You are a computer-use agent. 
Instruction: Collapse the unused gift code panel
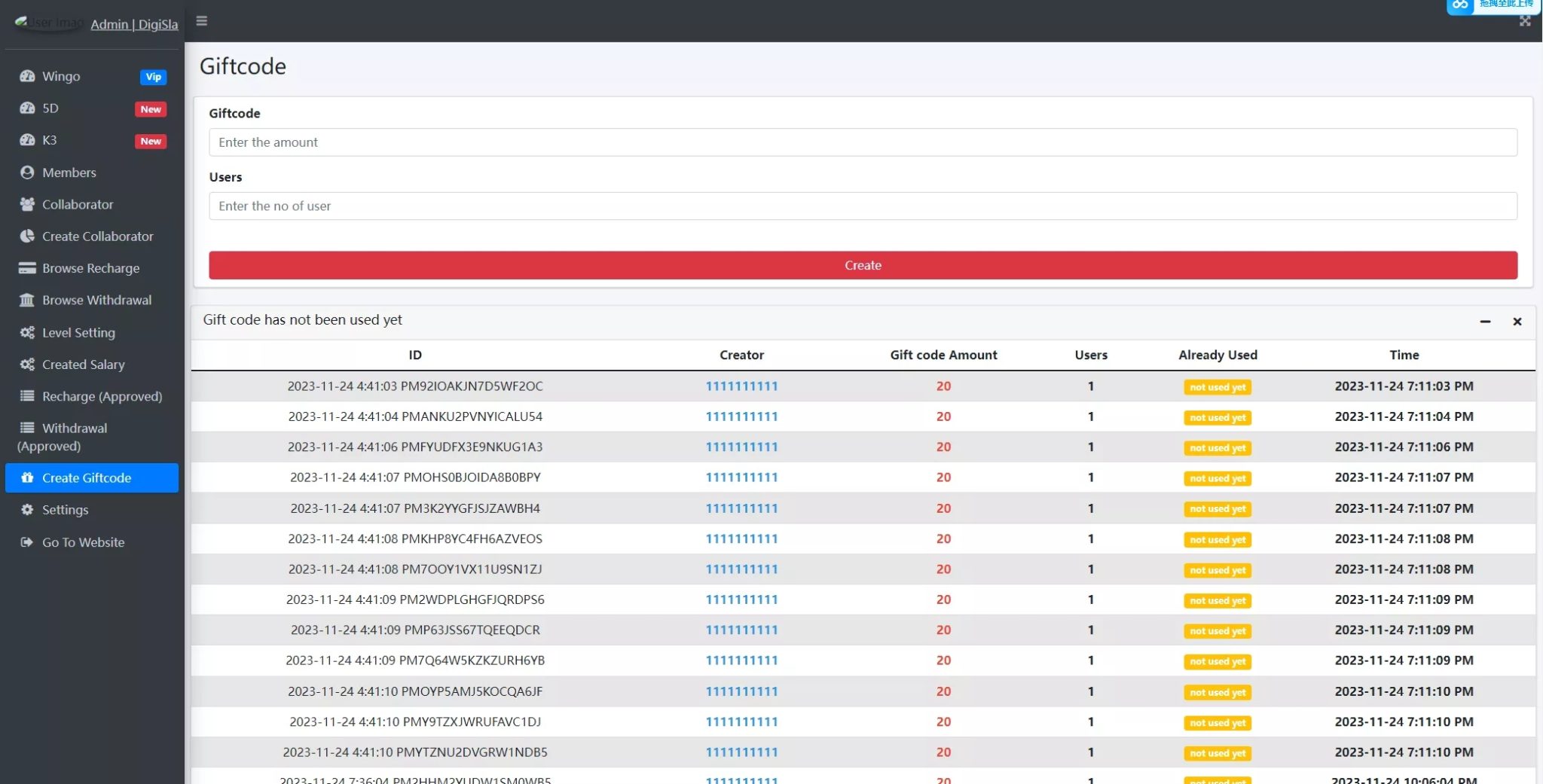[x=1485, y=322]
